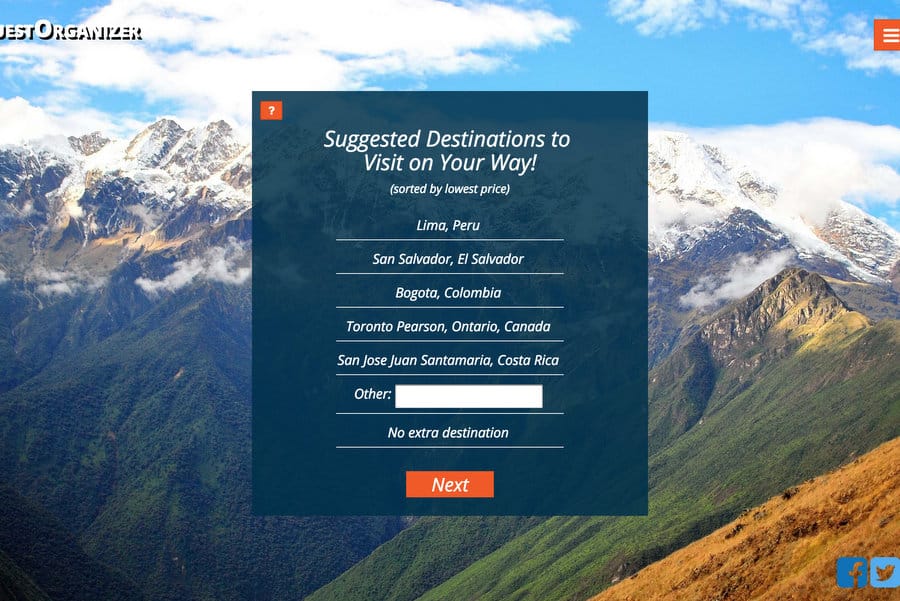Share via the Twitter bird icon
This screenshot has height=601, width=900.
click(x=885, y=572)
